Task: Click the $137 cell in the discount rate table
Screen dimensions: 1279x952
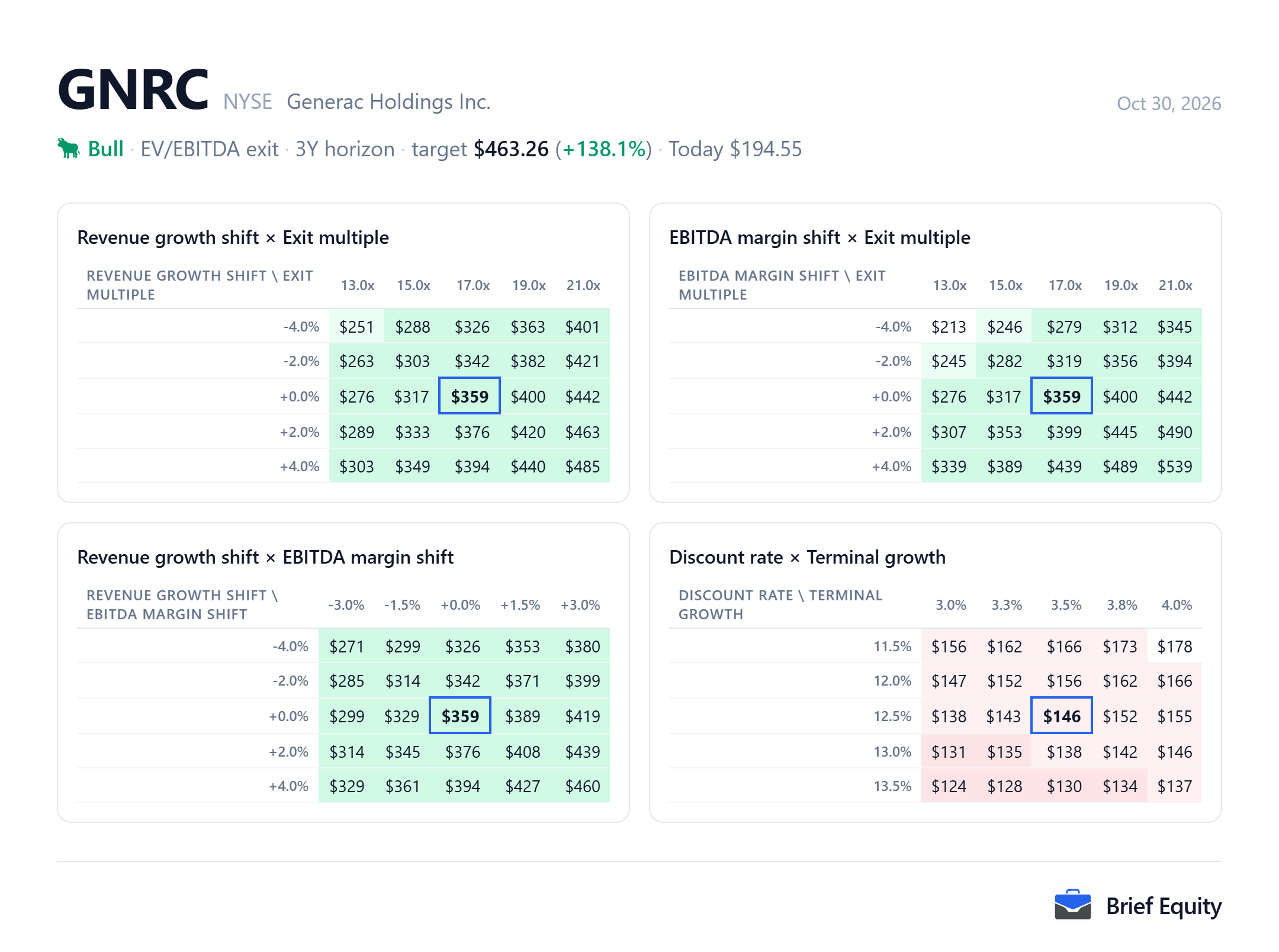Action: (1175, 786)
